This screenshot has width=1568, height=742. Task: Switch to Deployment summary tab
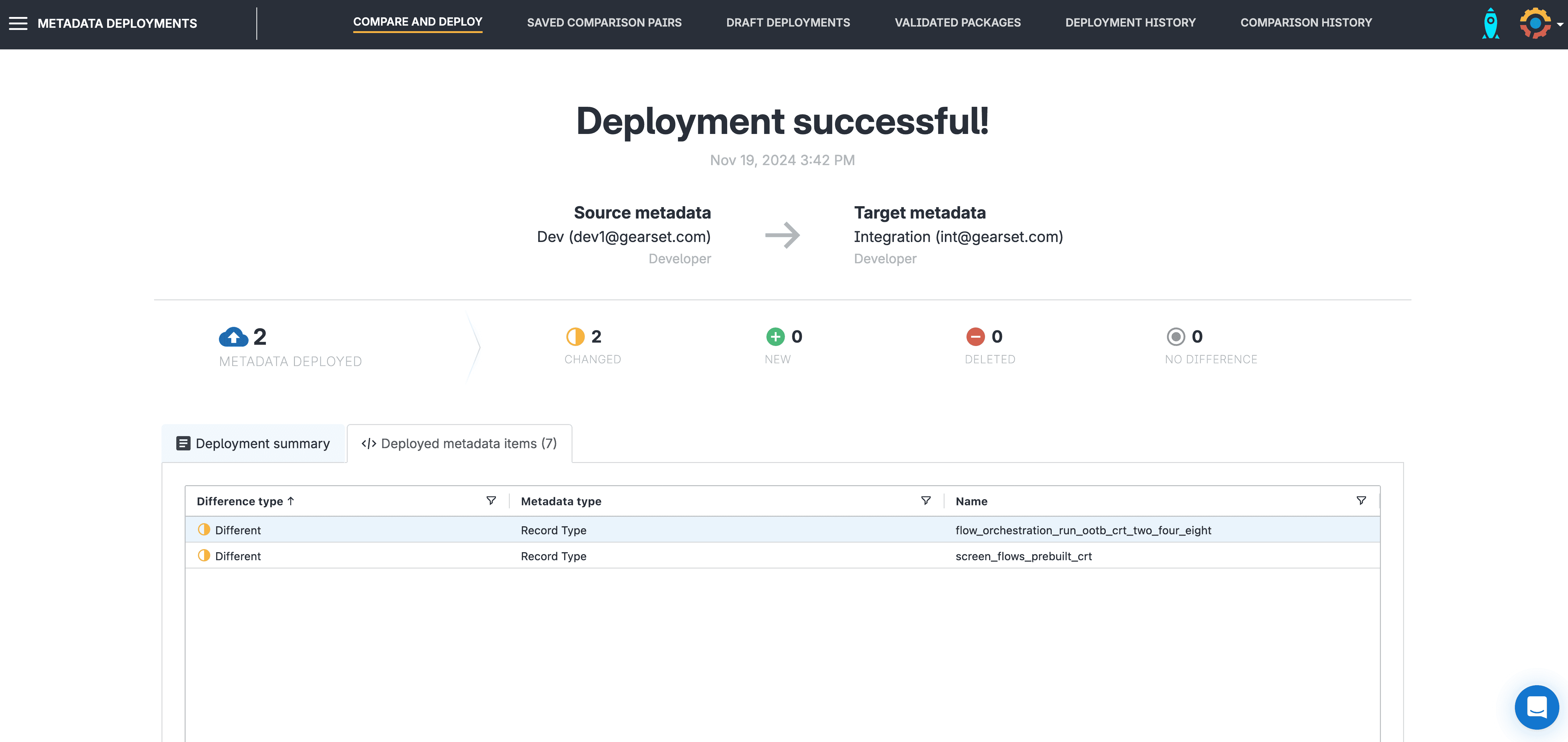click(253, 443)
